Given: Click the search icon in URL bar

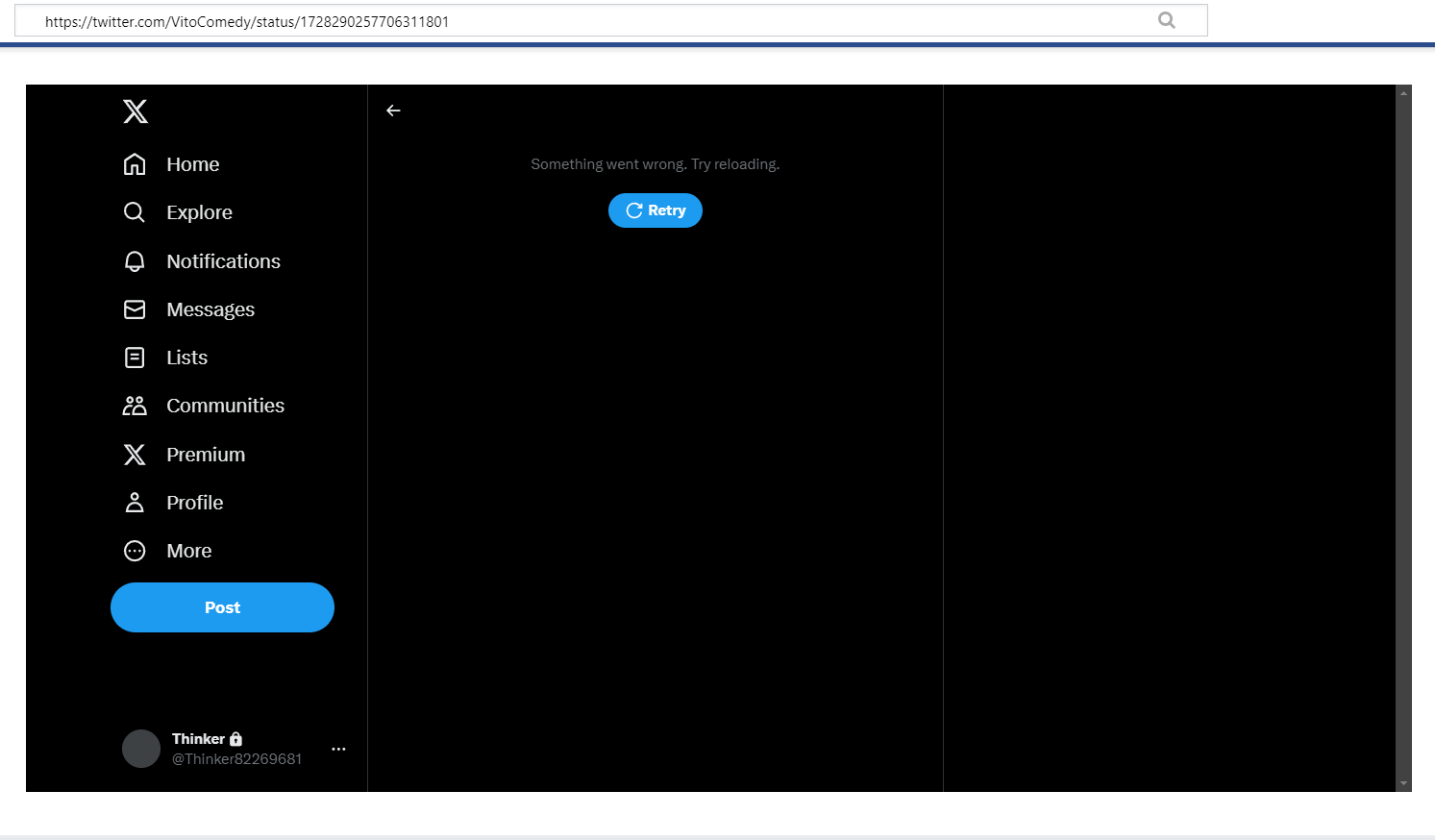Looking at the screenshot, I should [1167, 20].
